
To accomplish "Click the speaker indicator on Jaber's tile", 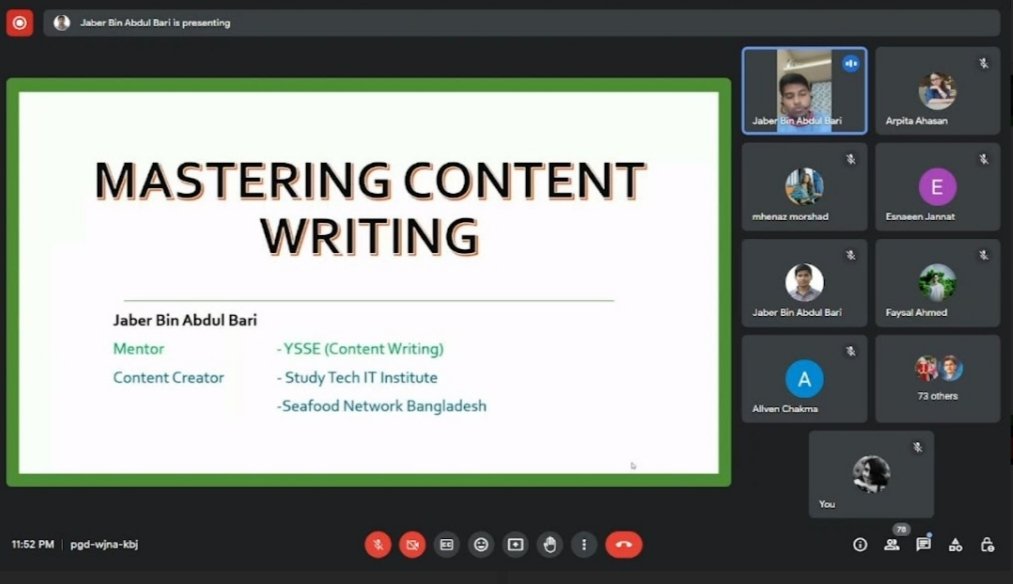I will 850,63.
